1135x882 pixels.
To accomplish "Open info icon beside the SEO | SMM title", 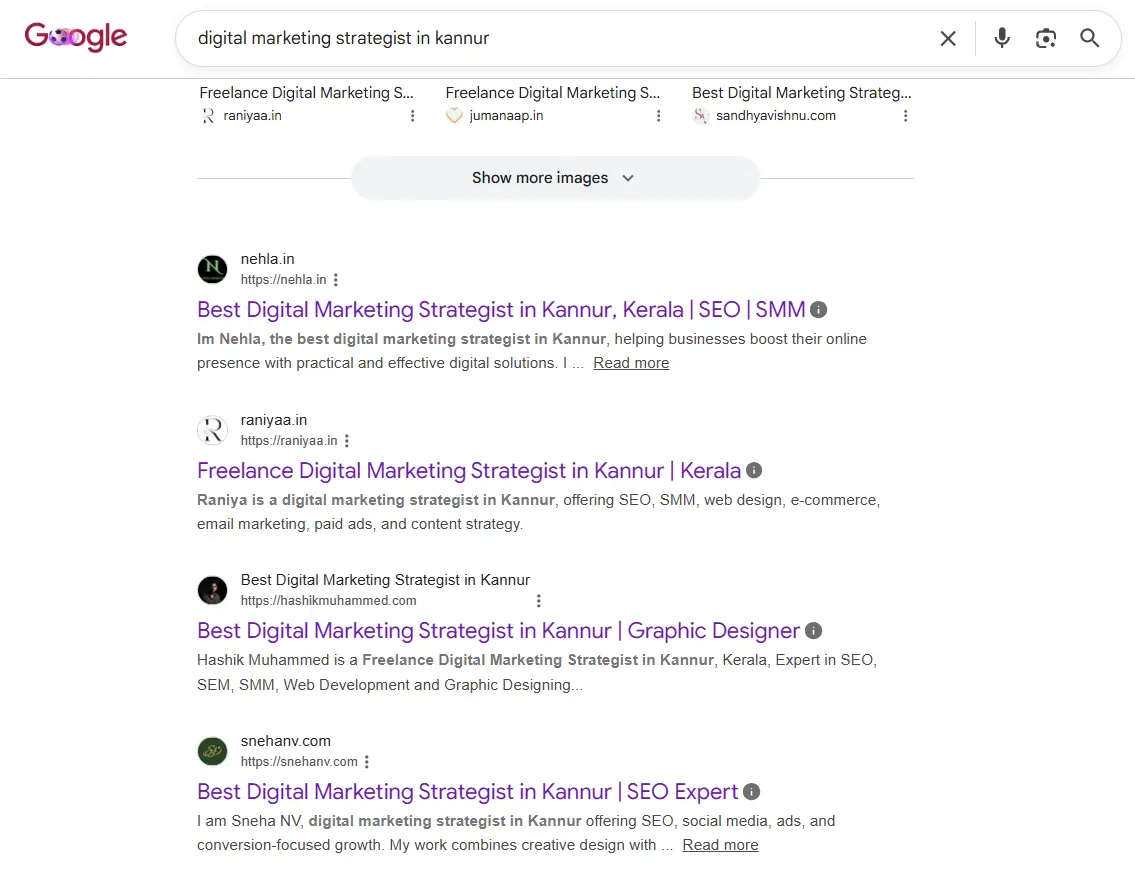I will pos(819,310).
